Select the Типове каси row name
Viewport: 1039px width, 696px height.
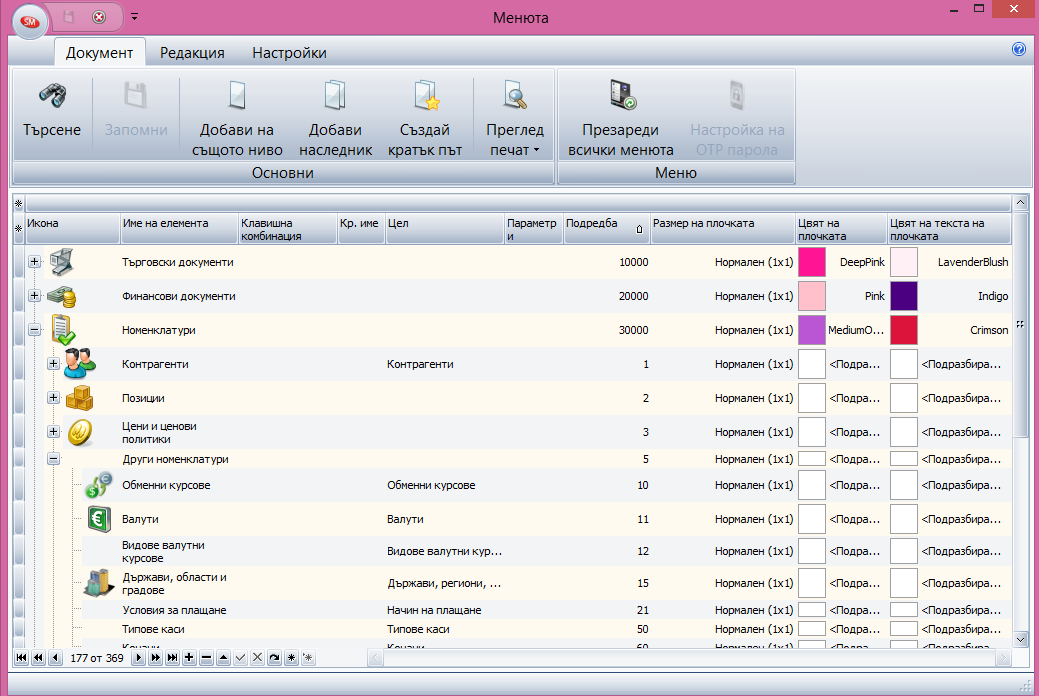pyautogui.click(x=153, y=629)
